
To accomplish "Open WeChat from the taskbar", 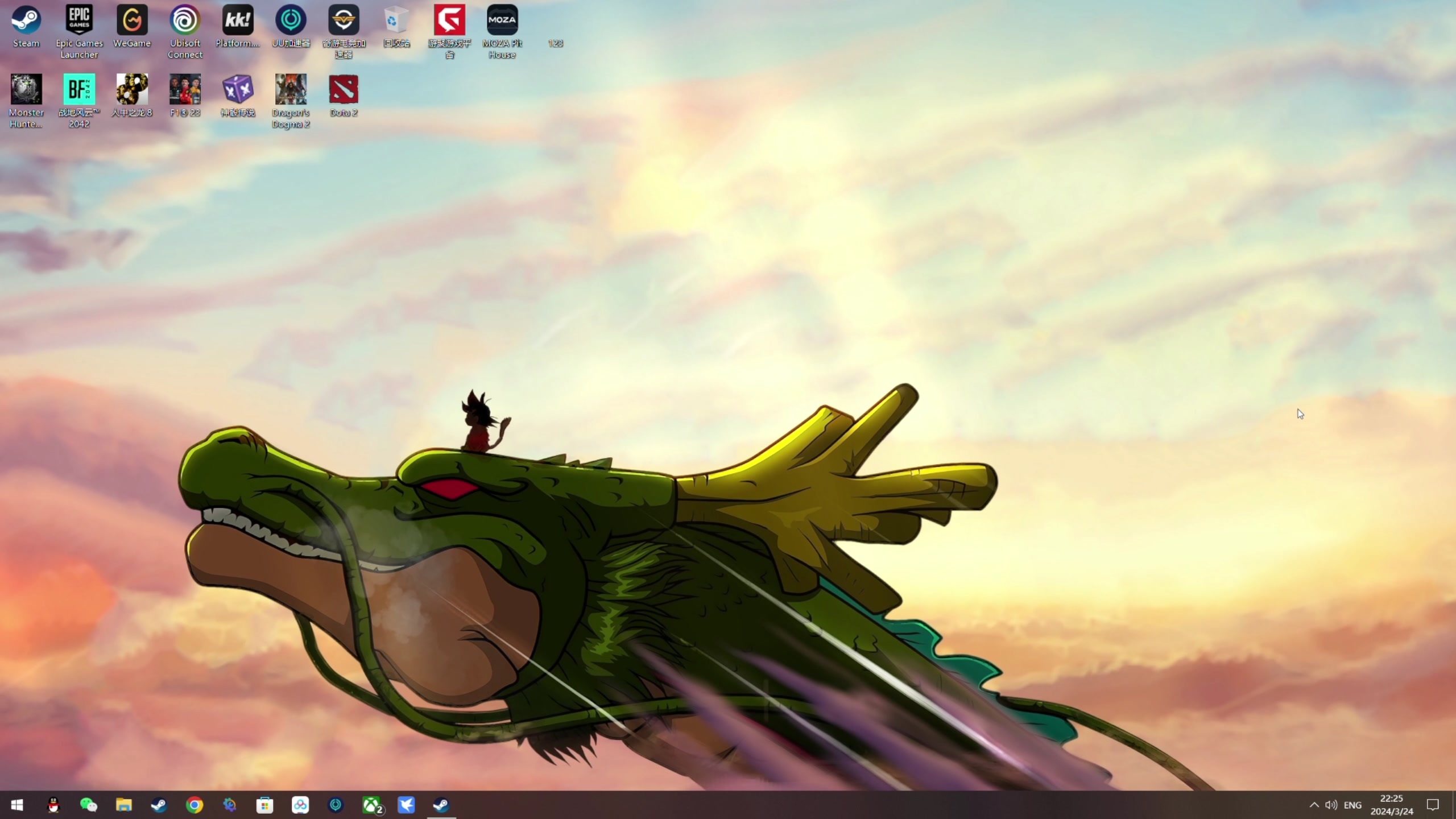I will 89,805.
